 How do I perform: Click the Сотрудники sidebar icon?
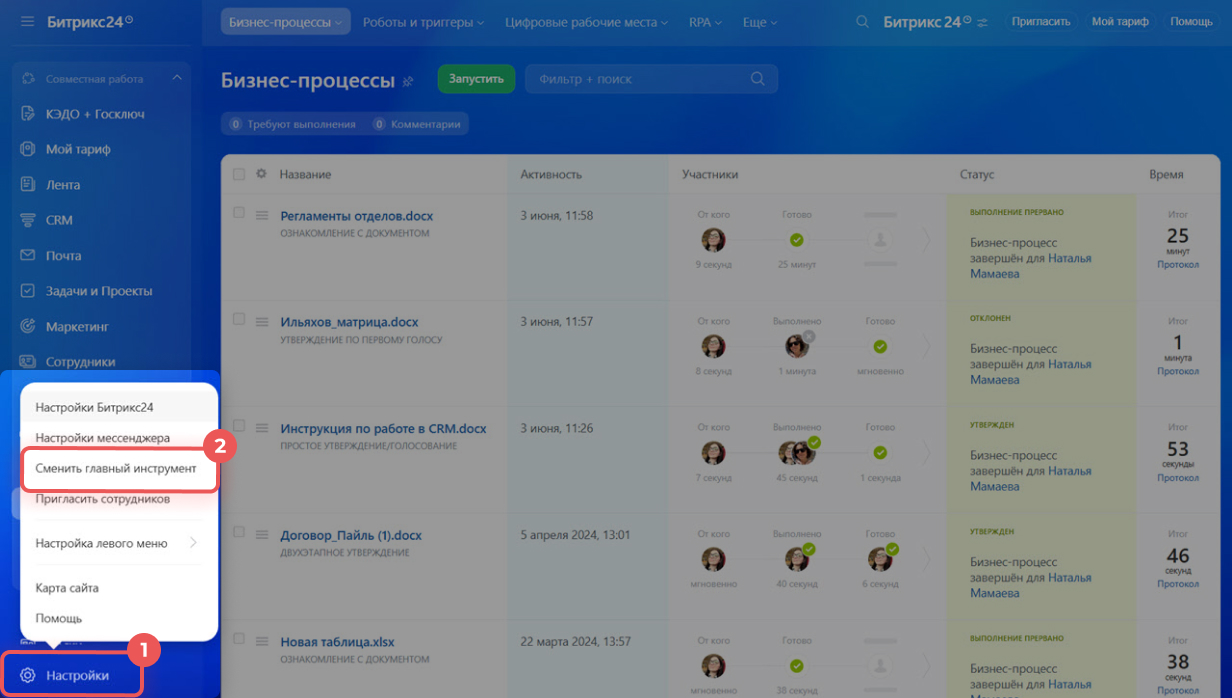28,362
